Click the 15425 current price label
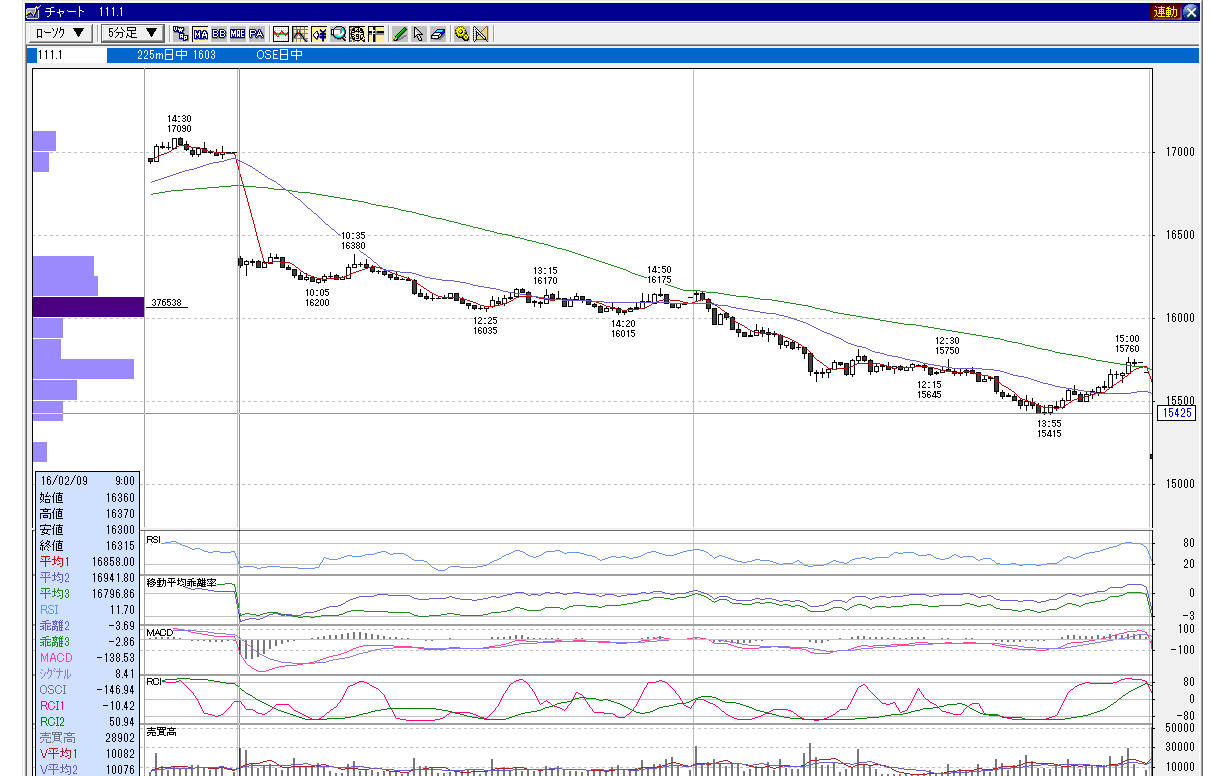Screen dimensions: 1225x776 1176,412
